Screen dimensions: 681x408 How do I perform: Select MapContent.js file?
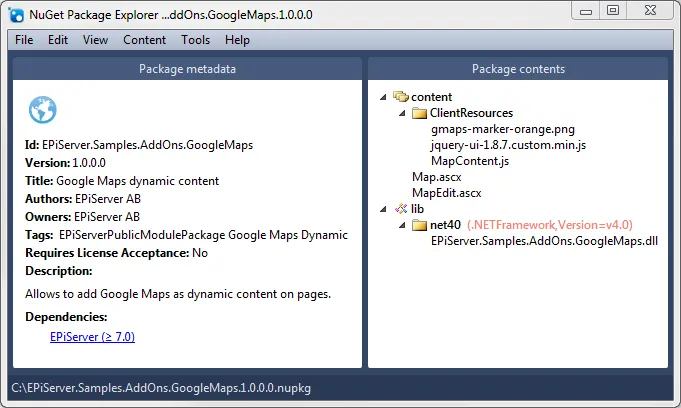(x=470, y=161)
